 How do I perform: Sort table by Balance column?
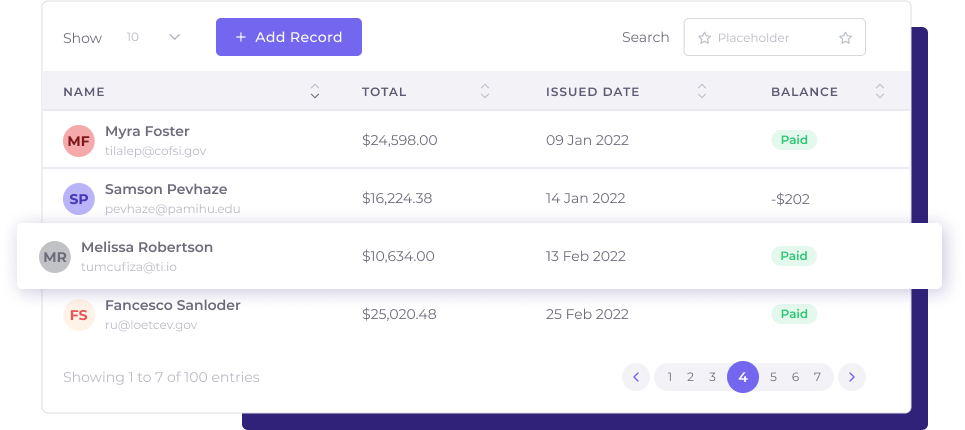point(880,92)
